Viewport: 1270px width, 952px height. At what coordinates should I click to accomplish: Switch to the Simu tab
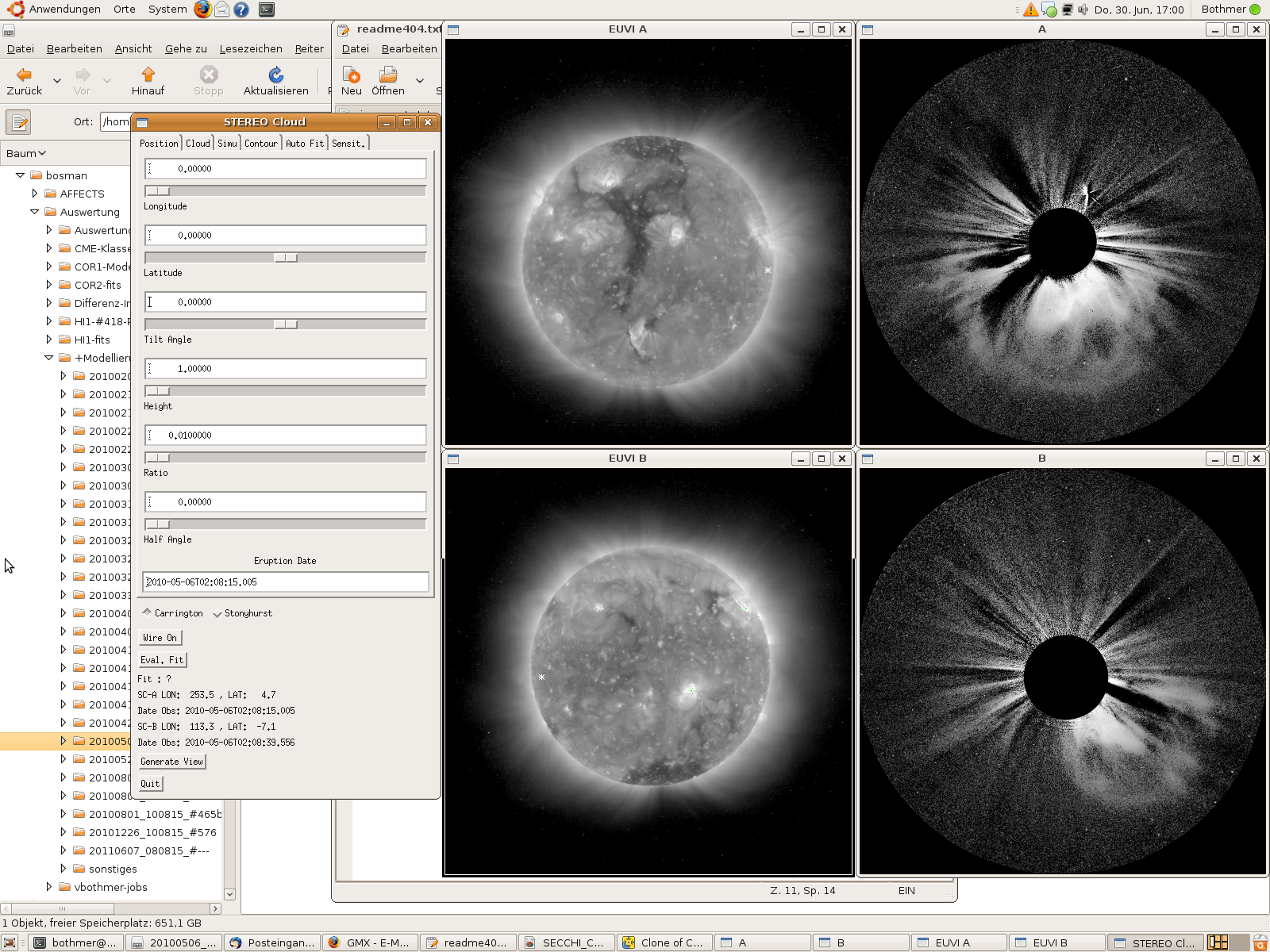pyautogui.click(x=227, y=144)
